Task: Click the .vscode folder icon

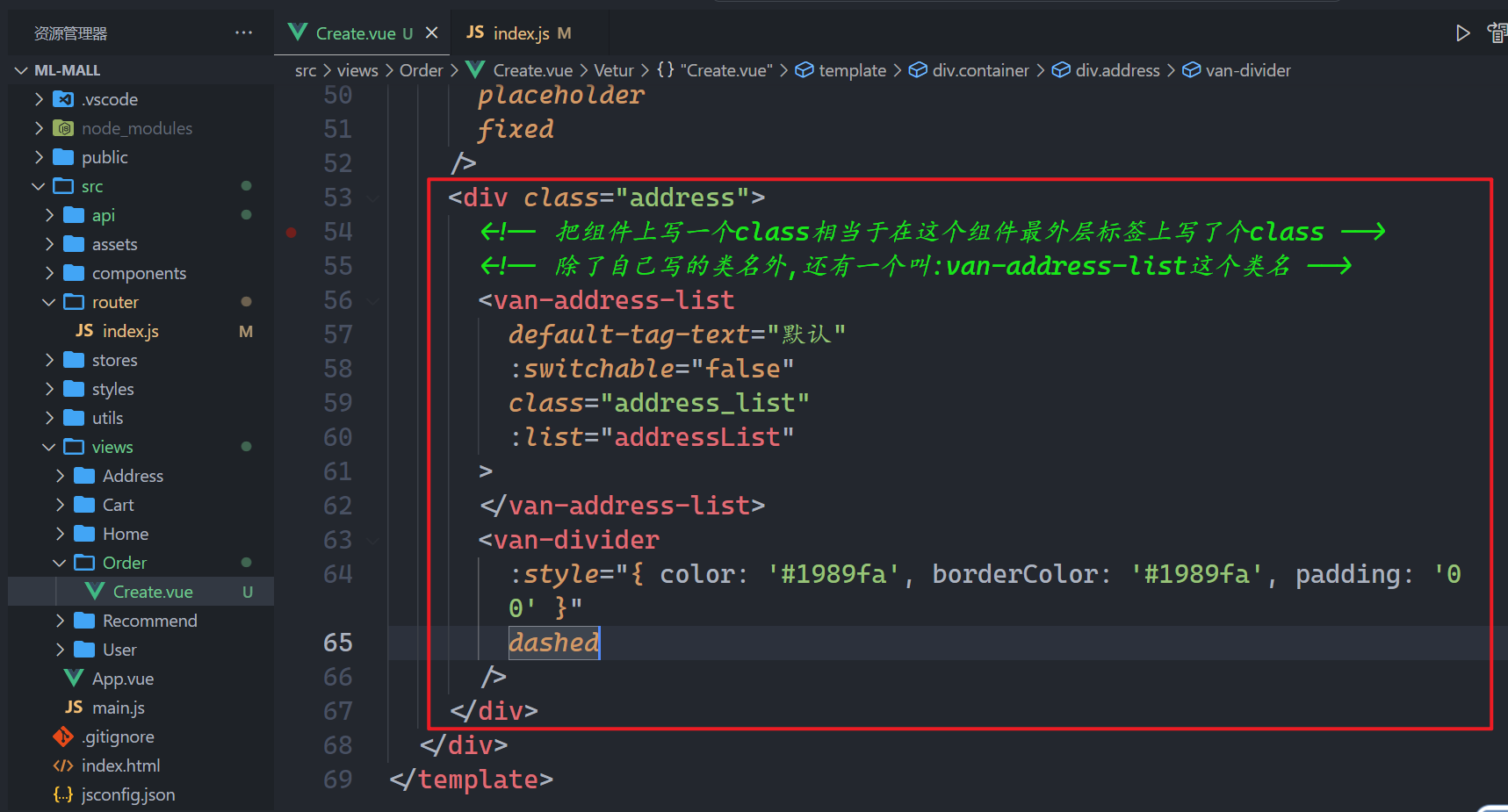Action: tap(63, 99)
